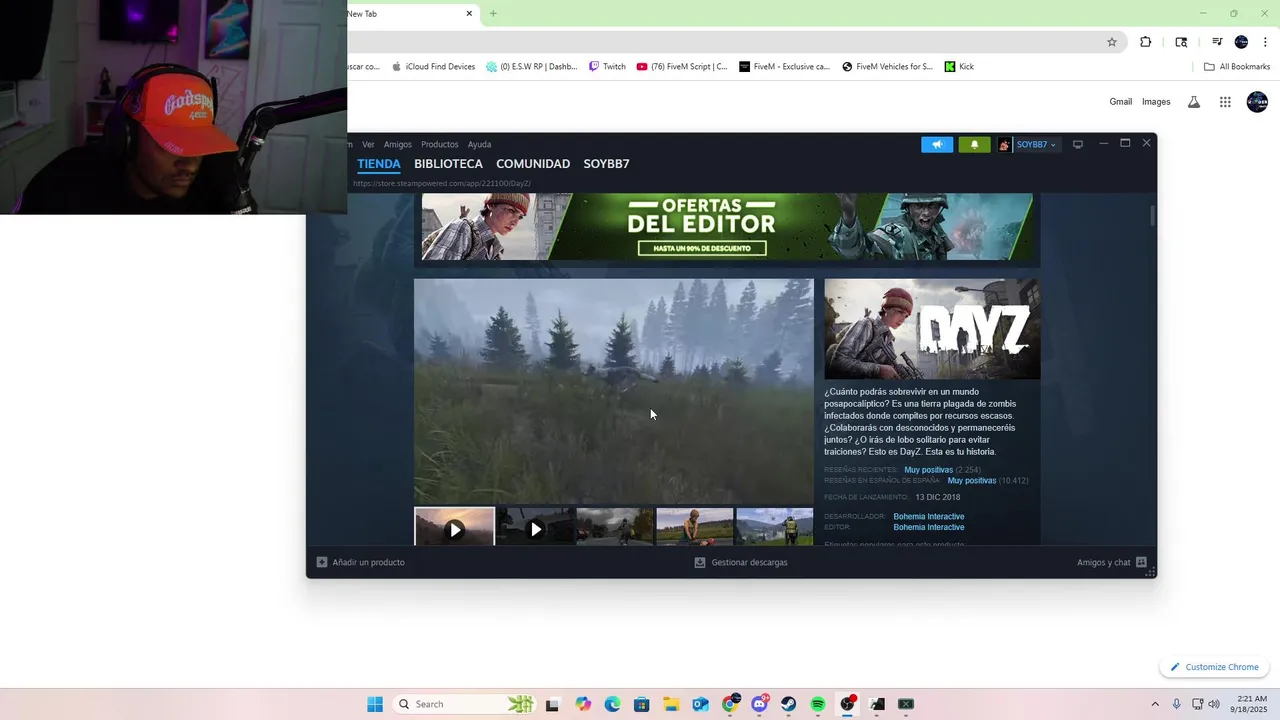
Task: Open the FiveM Vehicles bookmark
Action: pos(887,67)
